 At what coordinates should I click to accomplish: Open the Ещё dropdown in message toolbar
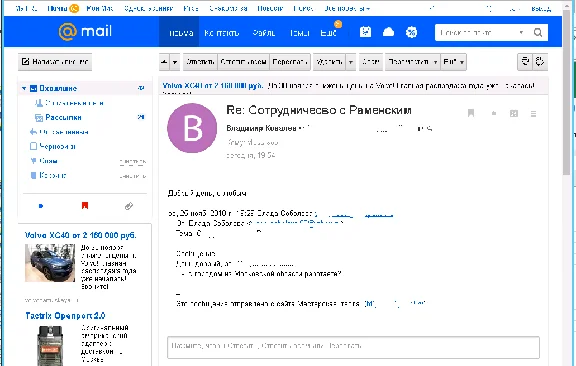(x=454, y=62)
